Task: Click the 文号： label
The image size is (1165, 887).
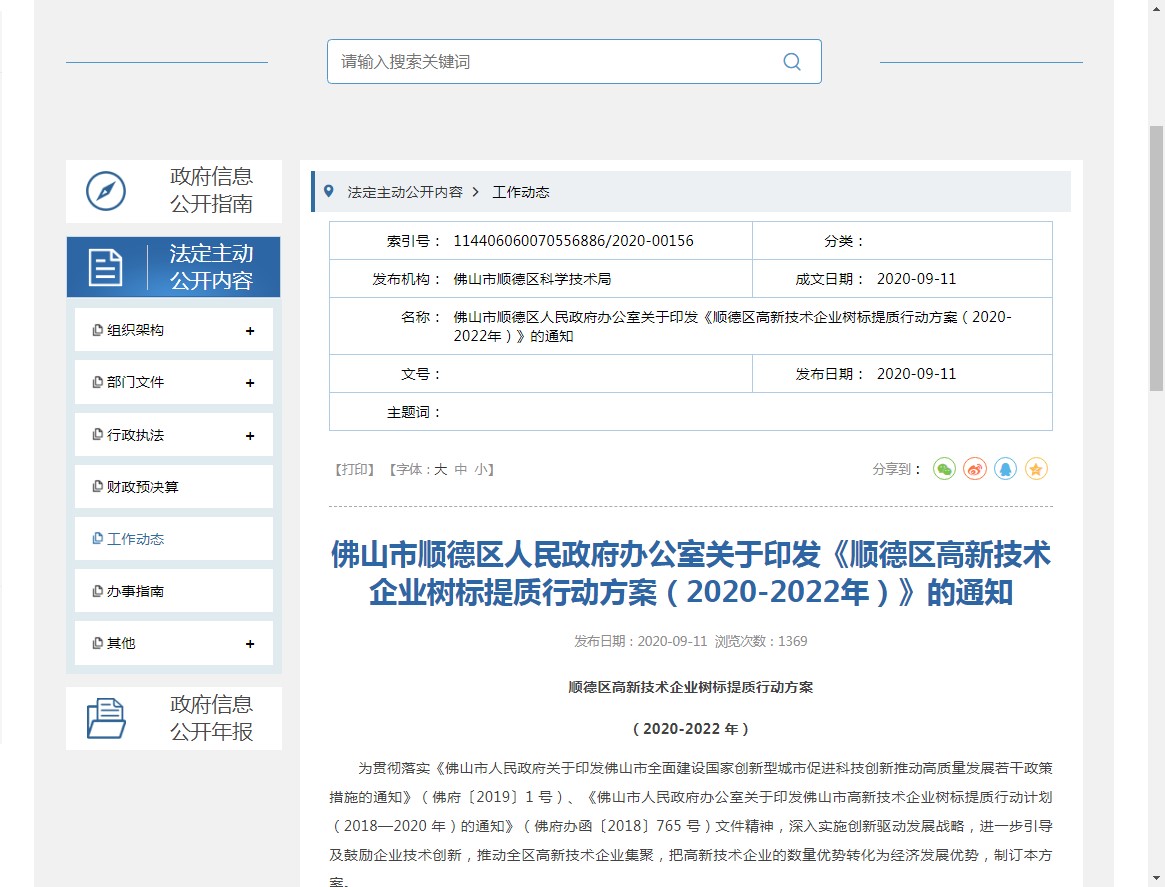Action: pos(421,374)
